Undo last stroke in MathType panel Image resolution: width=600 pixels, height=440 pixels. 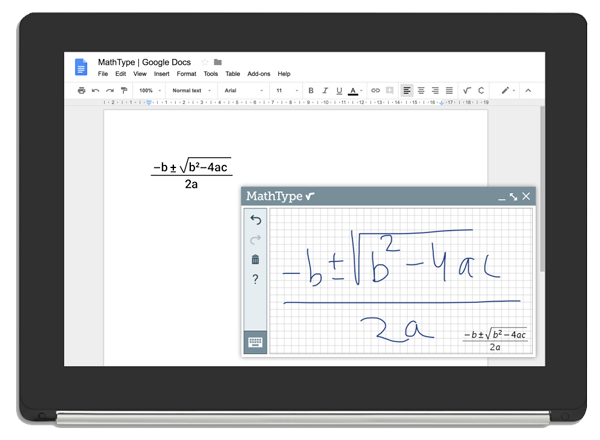(256, 220)
